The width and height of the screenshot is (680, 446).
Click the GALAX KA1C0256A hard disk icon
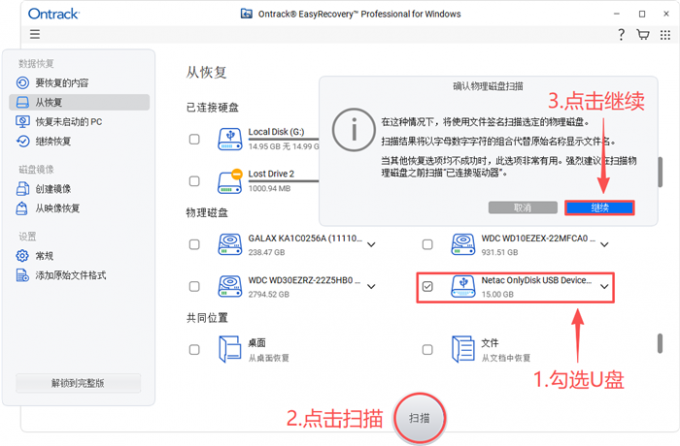point(230,244)
